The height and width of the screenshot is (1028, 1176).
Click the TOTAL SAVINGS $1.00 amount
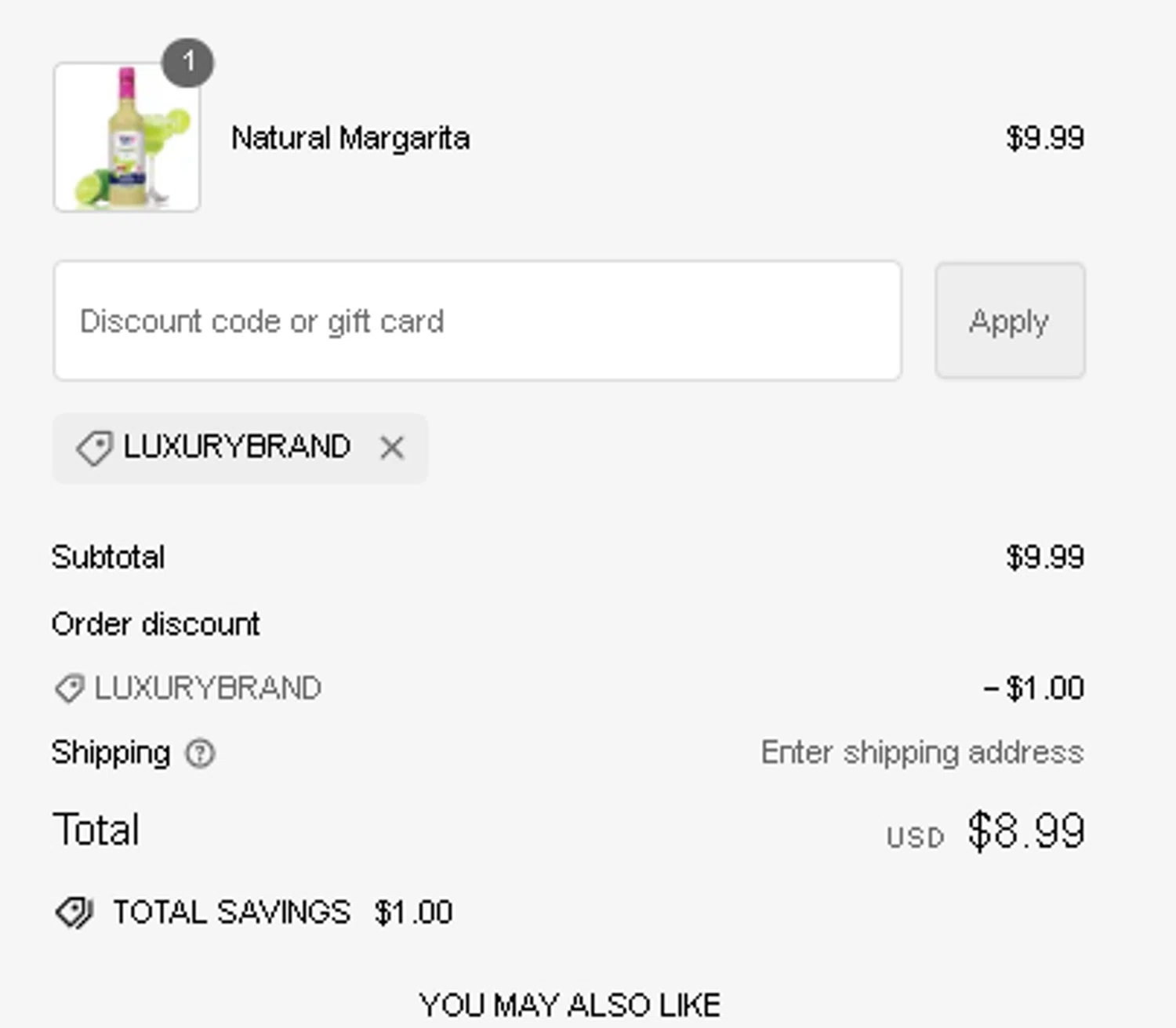[x=413, y=913]
